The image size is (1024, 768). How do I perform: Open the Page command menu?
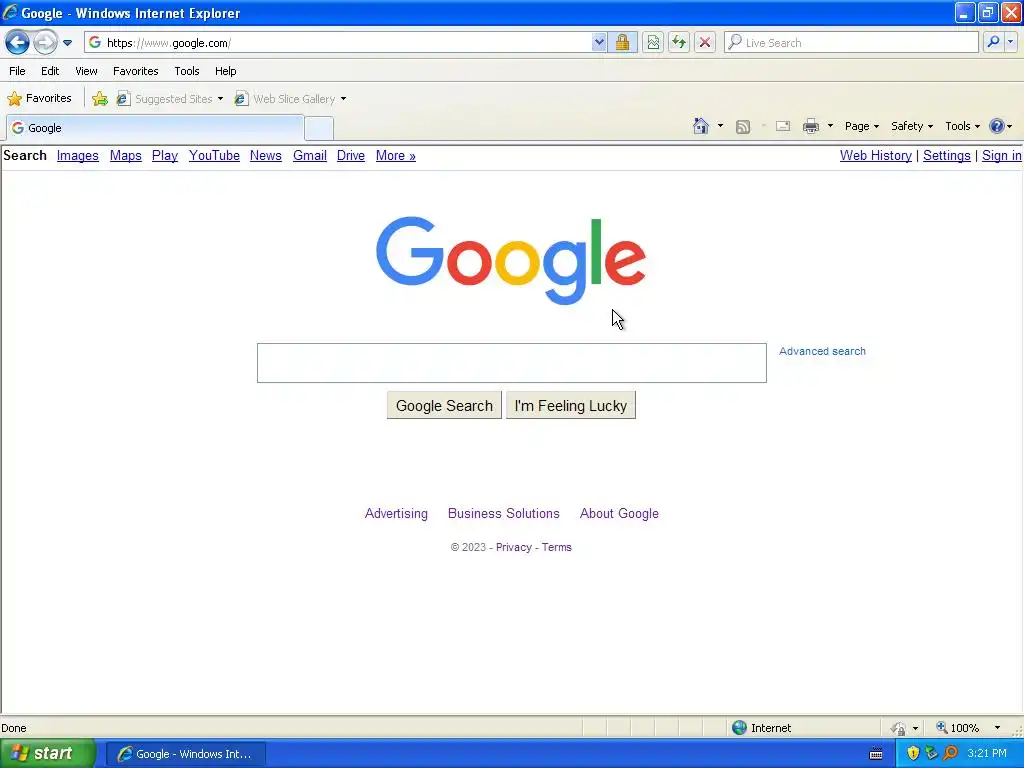861,126
